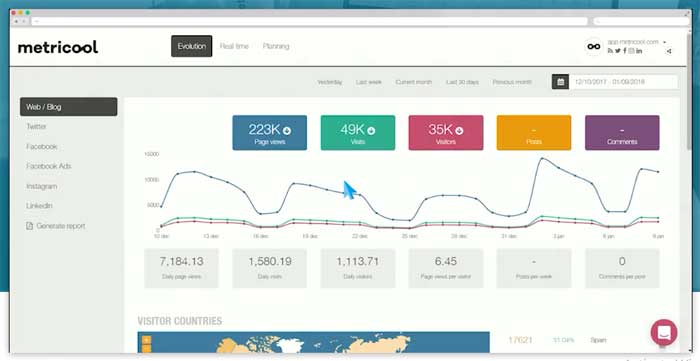Open the Twitter section in sidebar
Viewport: 700px width, 361px height.
pyautogui.click(x=36, y=127)
